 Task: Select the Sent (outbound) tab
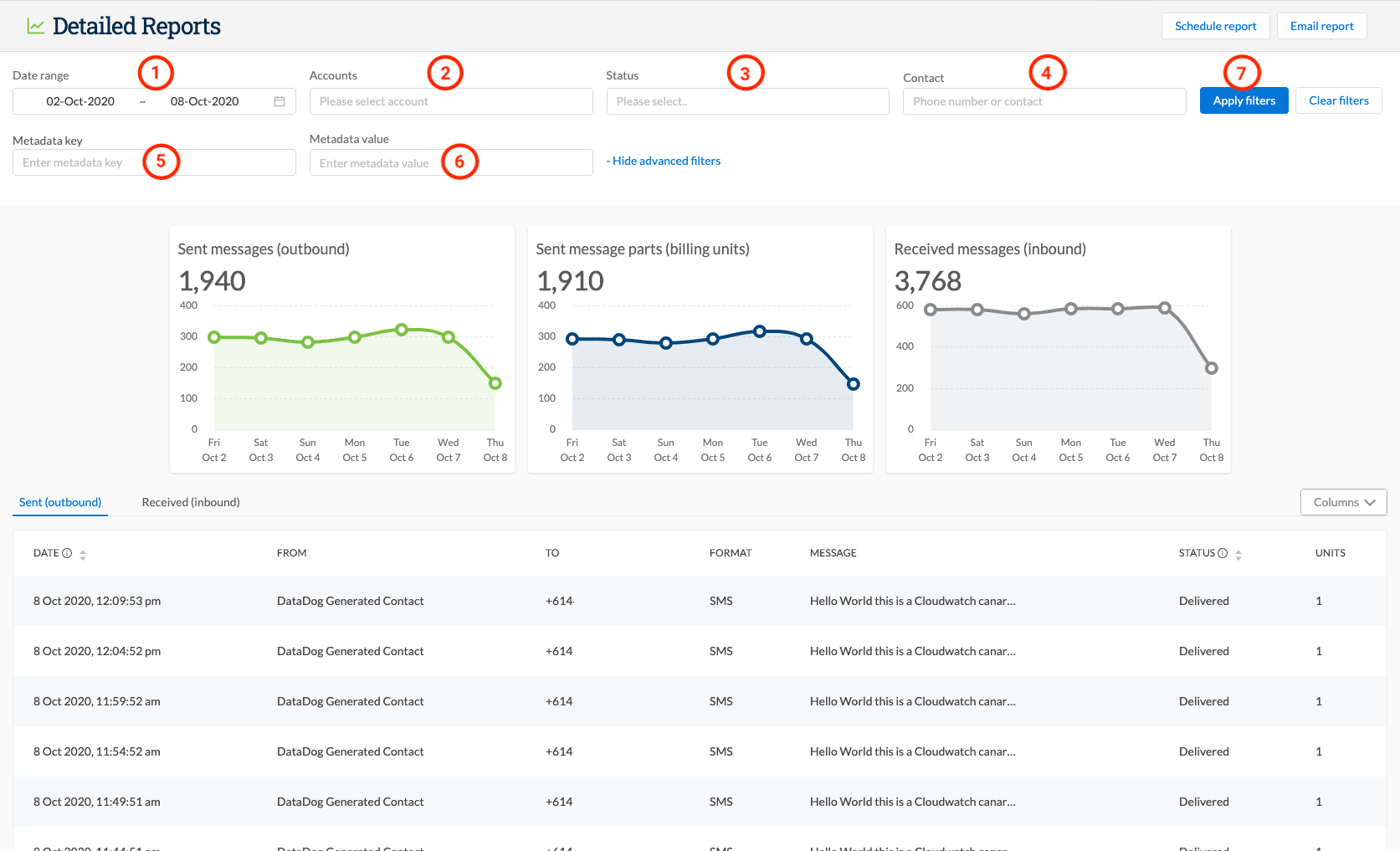[59, 502]
